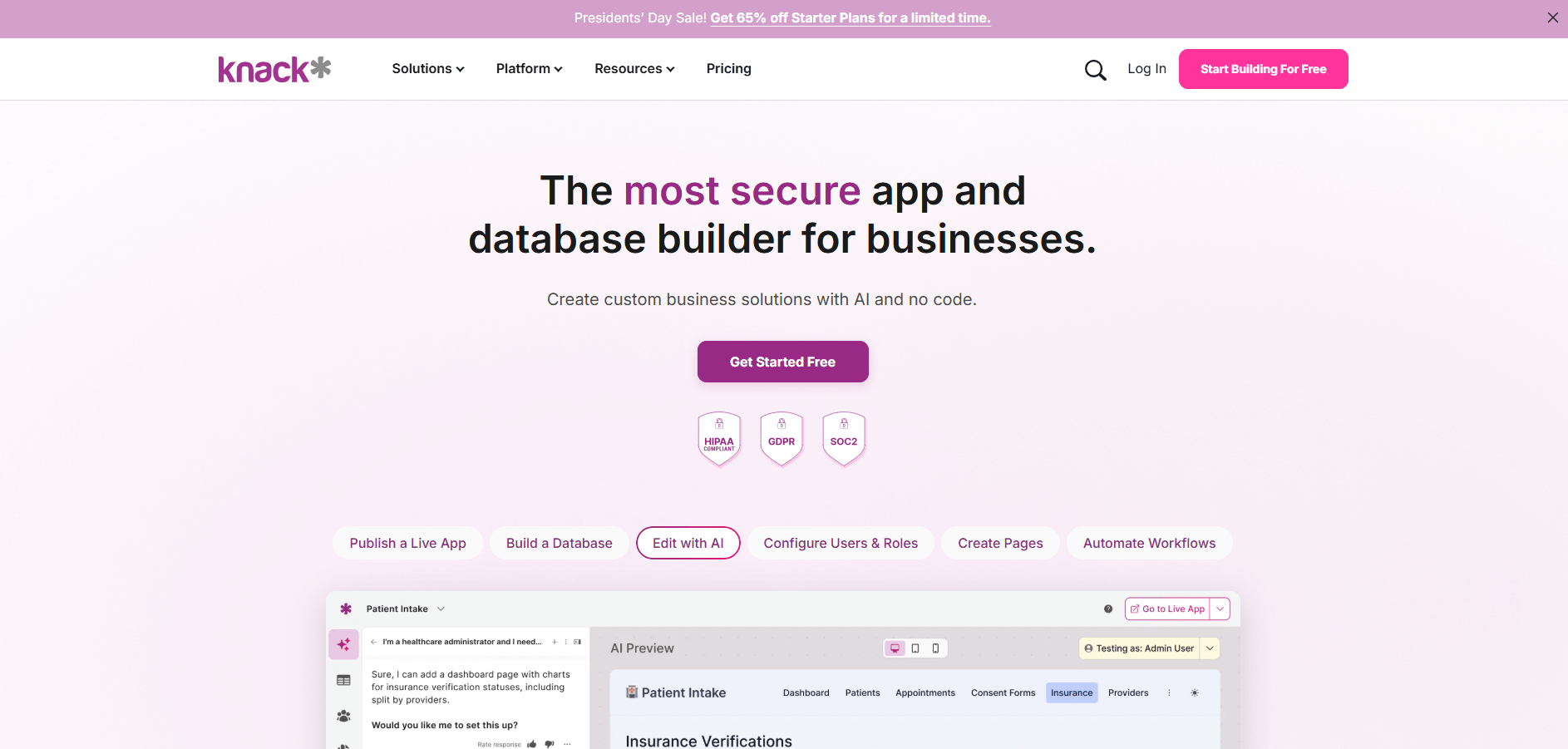Screen dimensions: 1568x749
Task: Click the GDPR shield badge
Action: 782,439
